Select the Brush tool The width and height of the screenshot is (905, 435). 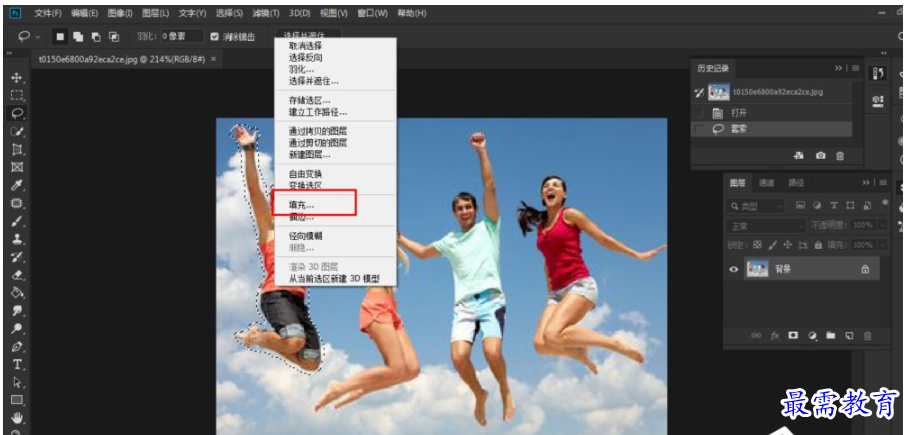click(x=17, y=221)
